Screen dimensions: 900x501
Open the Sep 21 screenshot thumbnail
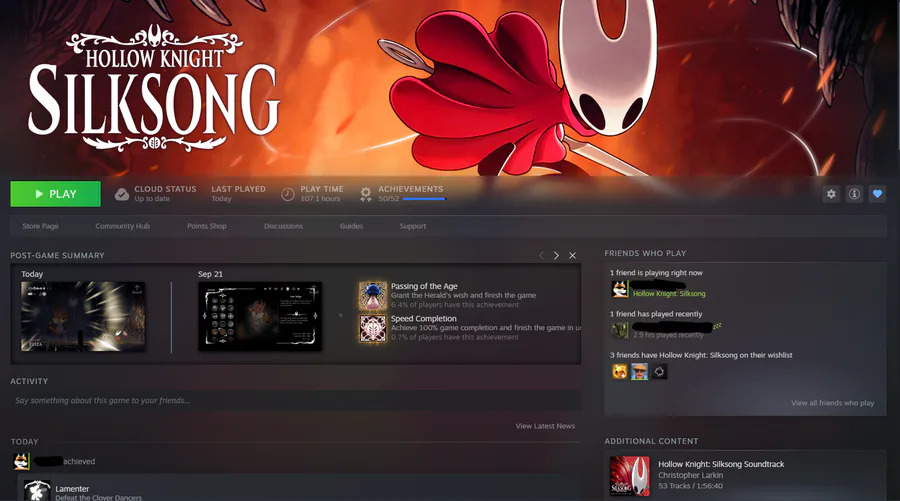coord(260,316)
